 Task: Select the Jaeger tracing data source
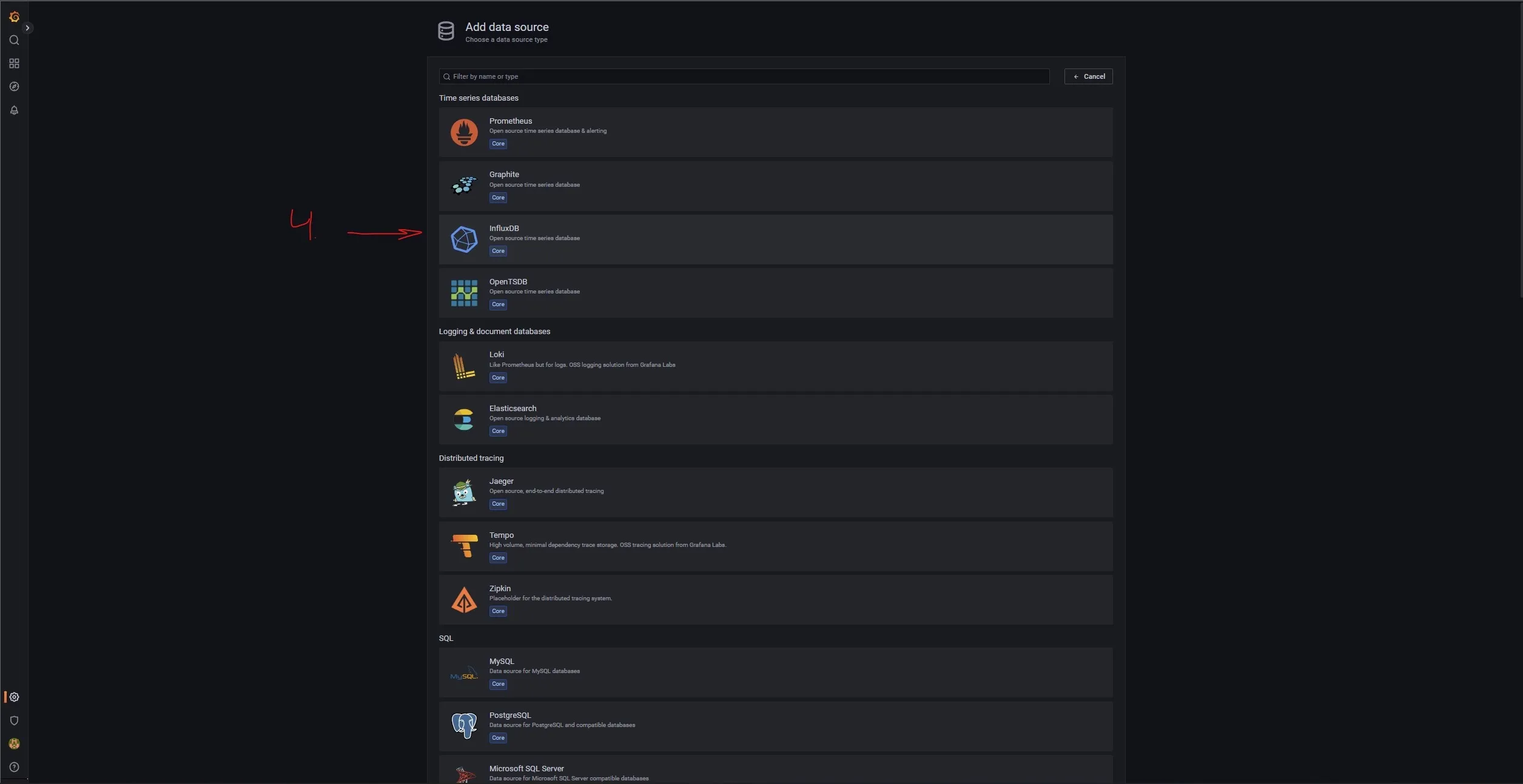775,492
